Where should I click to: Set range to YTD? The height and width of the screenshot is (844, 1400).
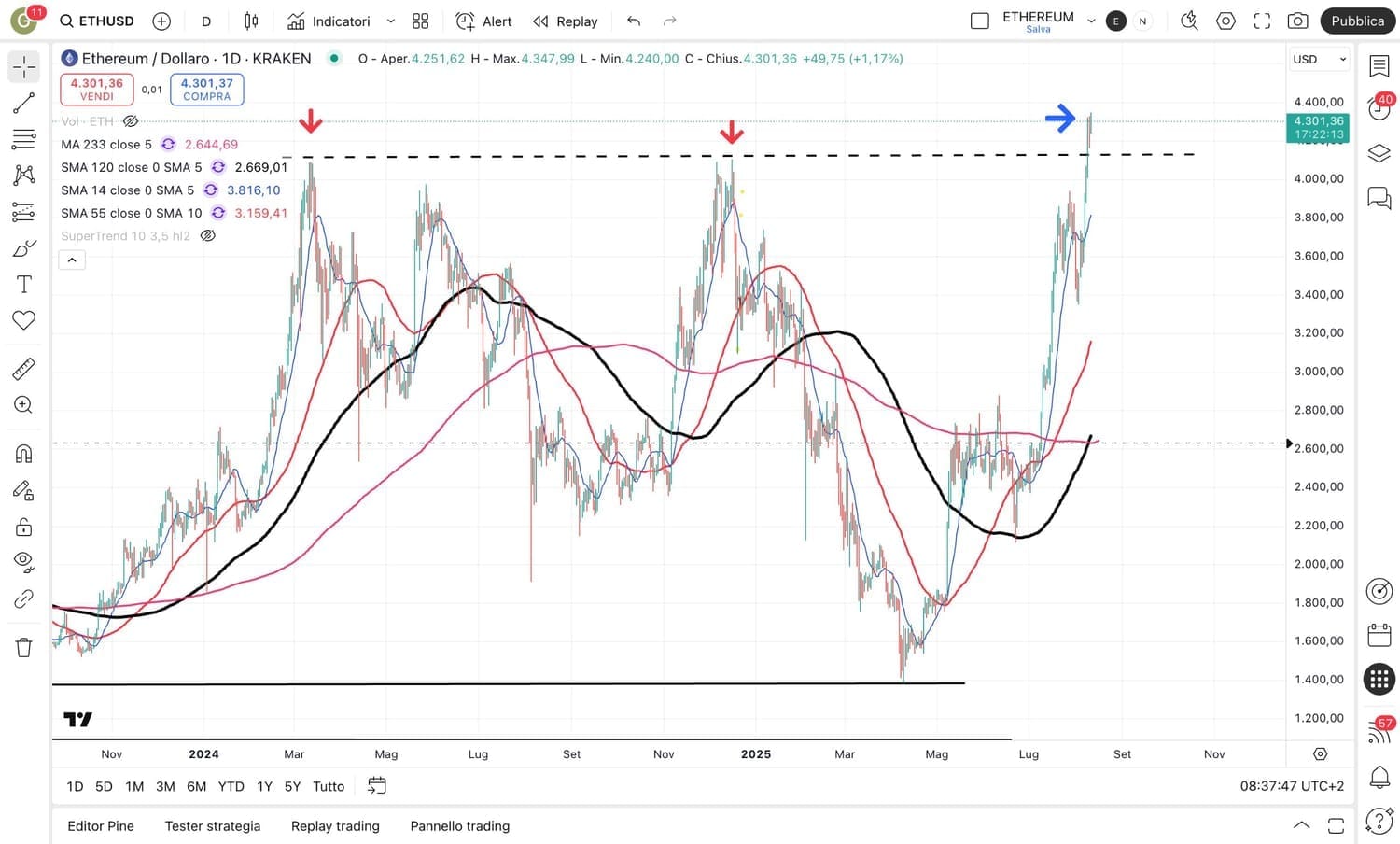pyautogui.click(x=231, y=786)
